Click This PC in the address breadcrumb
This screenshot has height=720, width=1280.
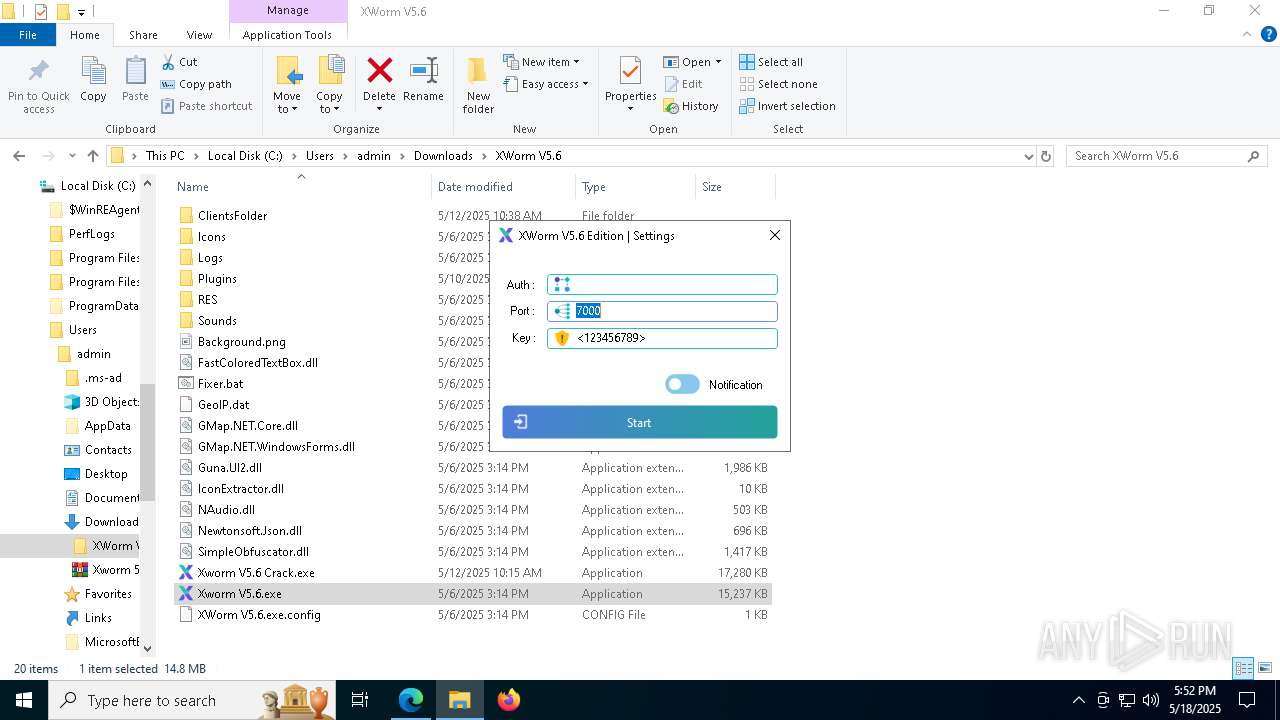(x=165, y=156)
